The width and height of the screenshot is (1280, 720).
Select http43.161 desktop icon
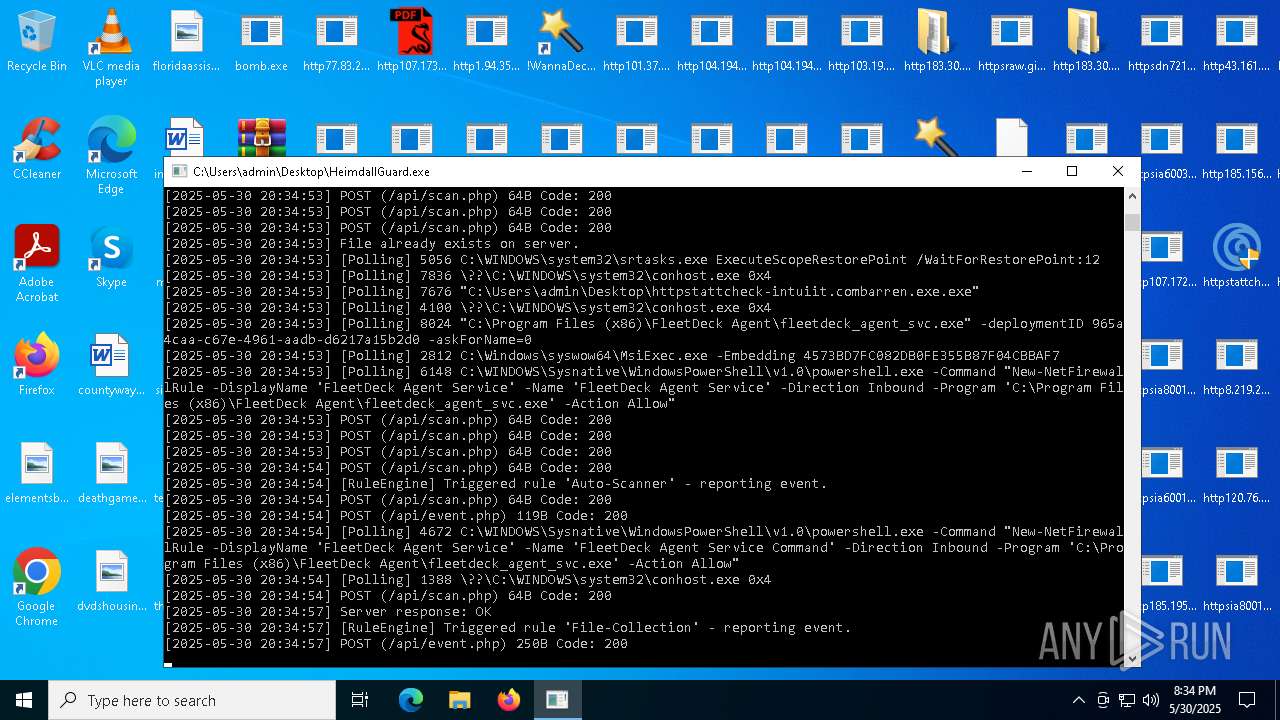(x=1236, y=42)
